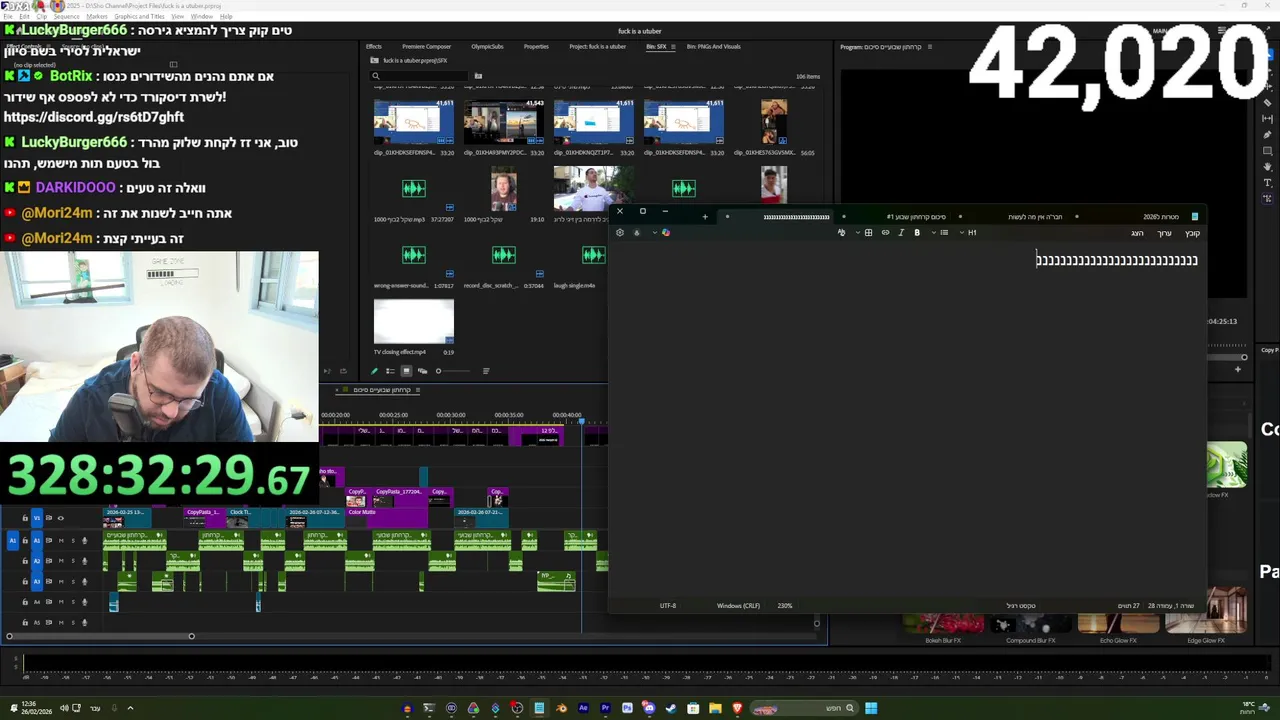Open Project: fuck is a utuber tab
The image size is (1280, 720).
[x=597, y=46]
